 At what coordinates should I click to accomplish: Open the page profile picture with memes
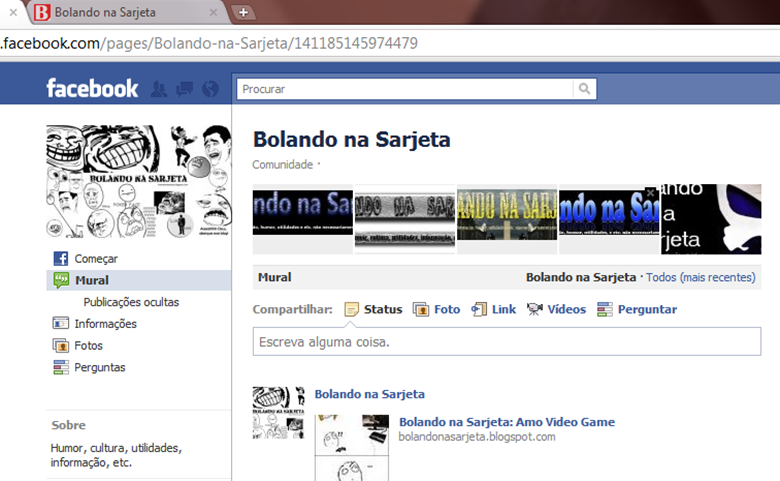coord(139,181)
